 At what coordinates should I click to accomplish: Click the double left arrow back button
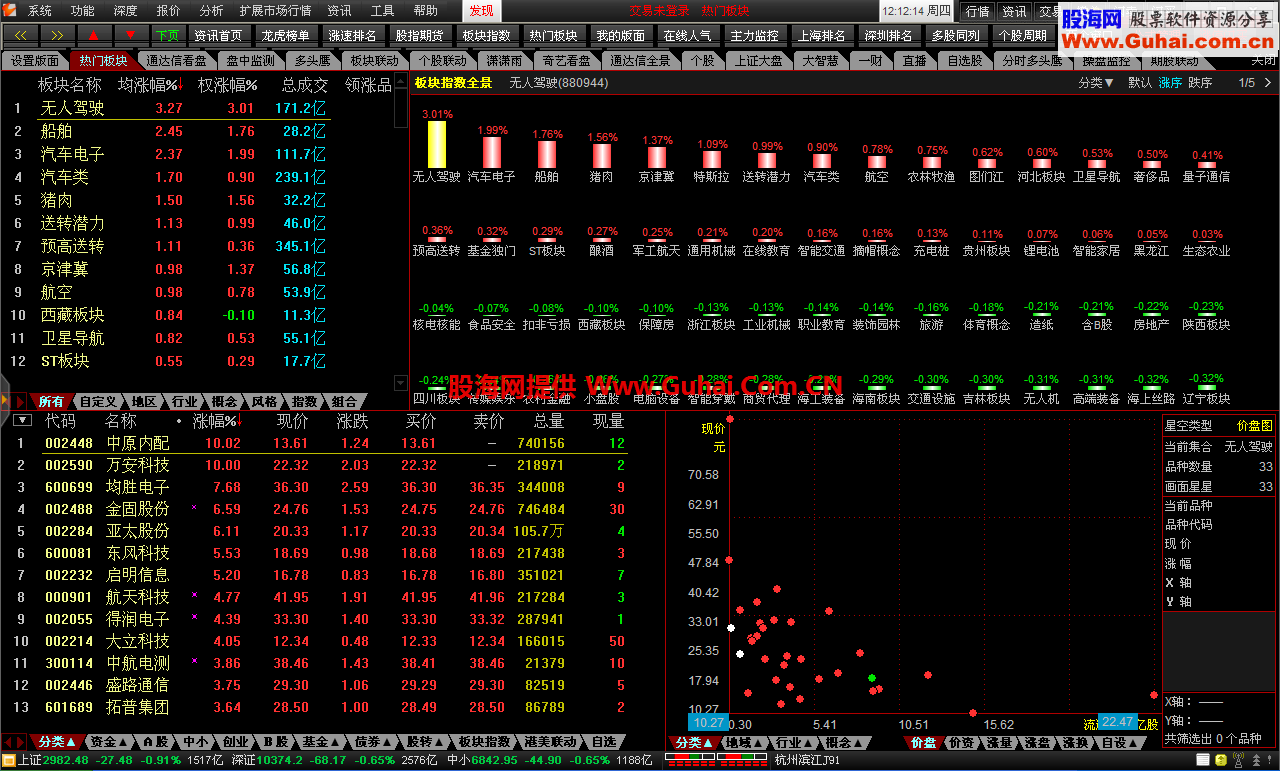click(20, 35)
